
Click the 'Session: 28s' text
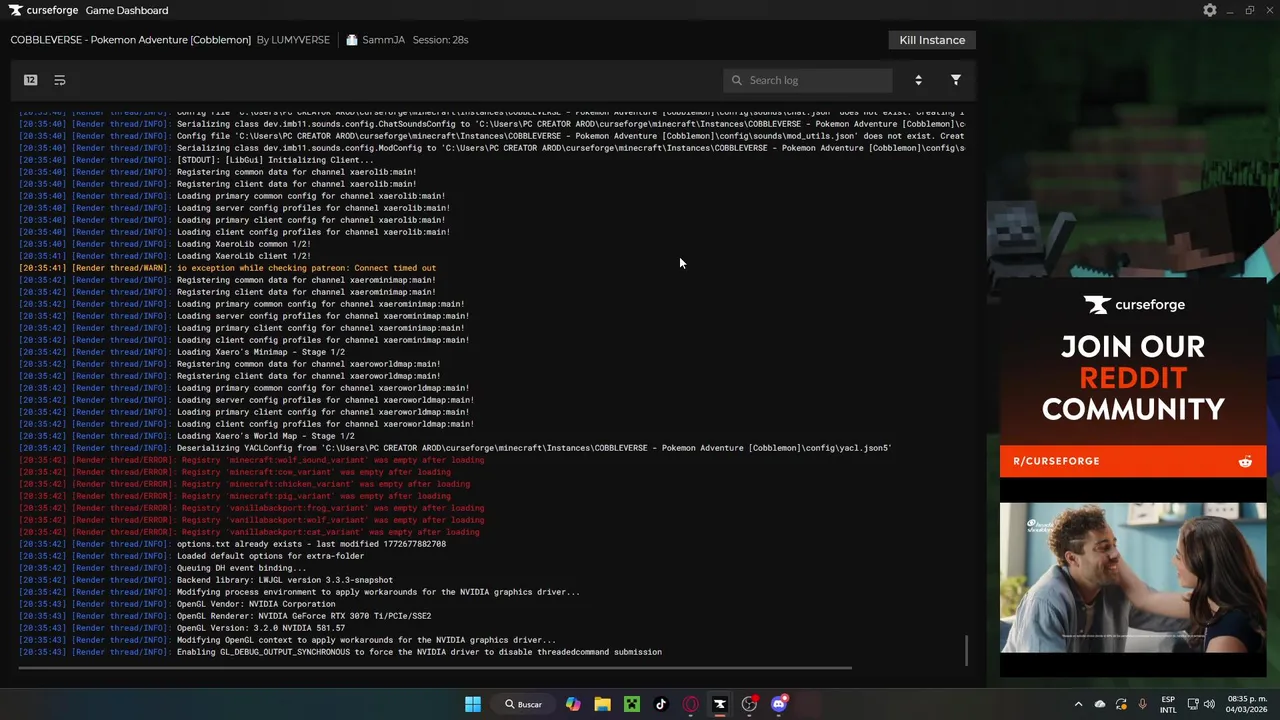point(440,40)
